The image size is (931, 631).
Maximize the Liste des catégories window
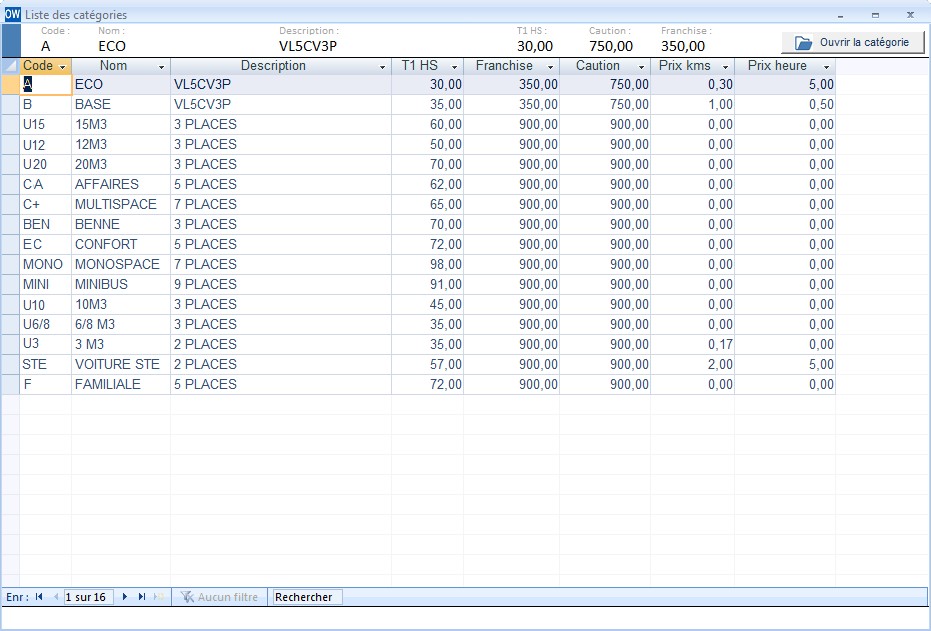[875, 15]
